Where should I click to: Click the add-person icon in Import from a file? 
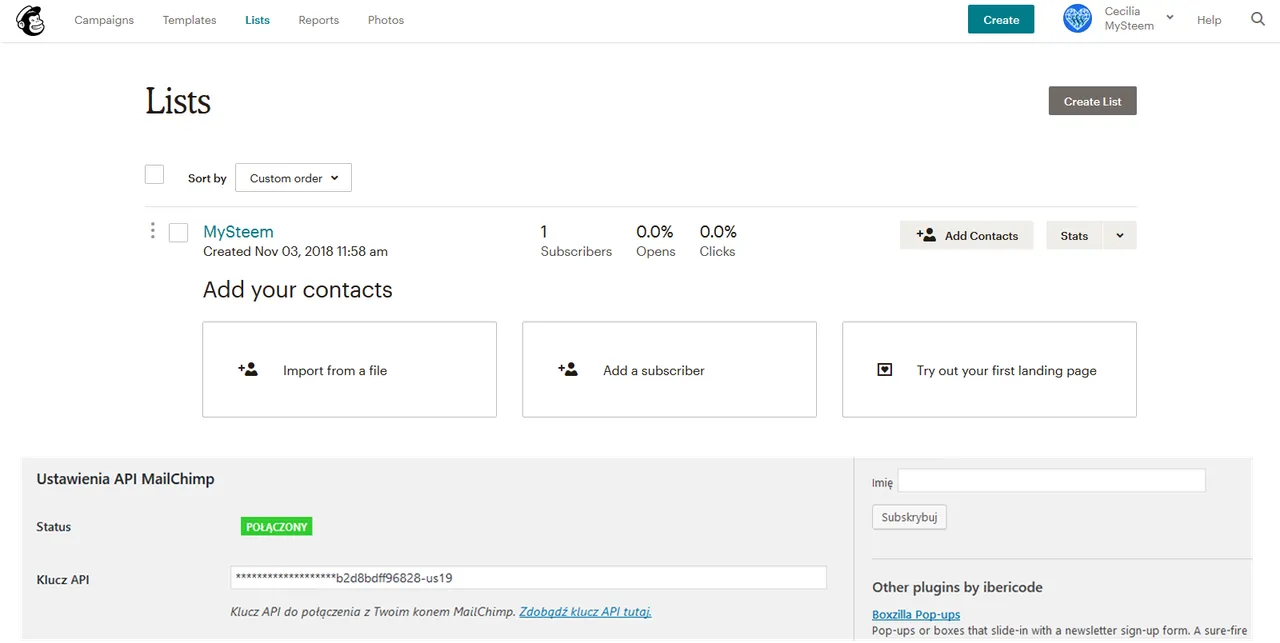[x=248, y=369]
